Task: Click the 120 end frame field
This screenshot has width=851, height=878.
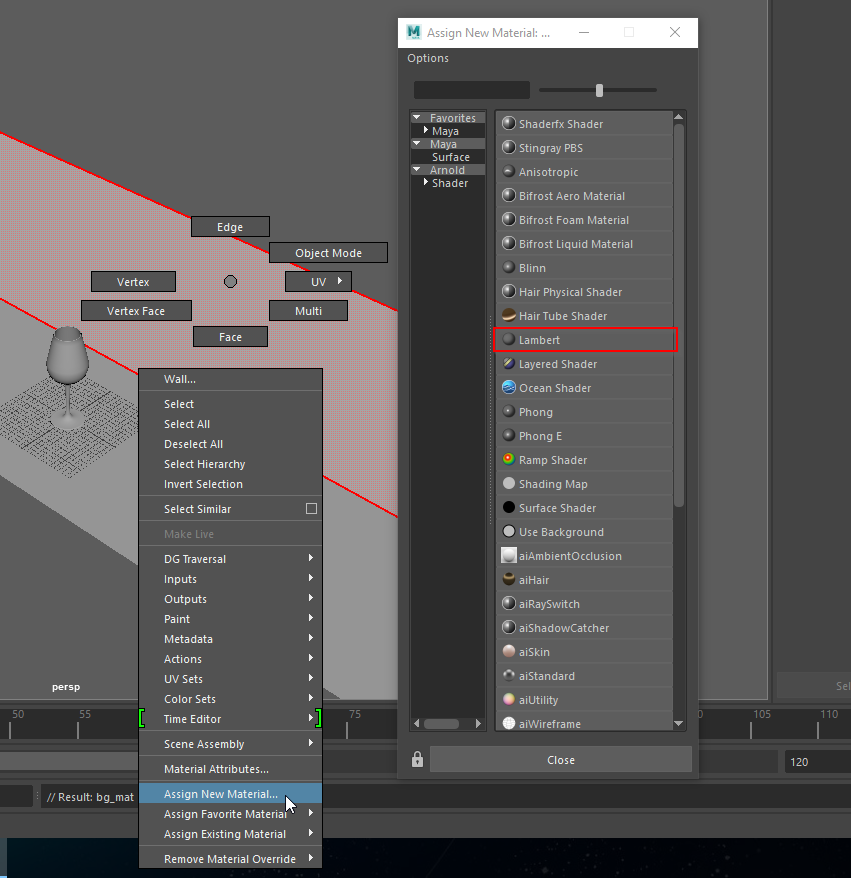Action: click(x=817, y=762)
